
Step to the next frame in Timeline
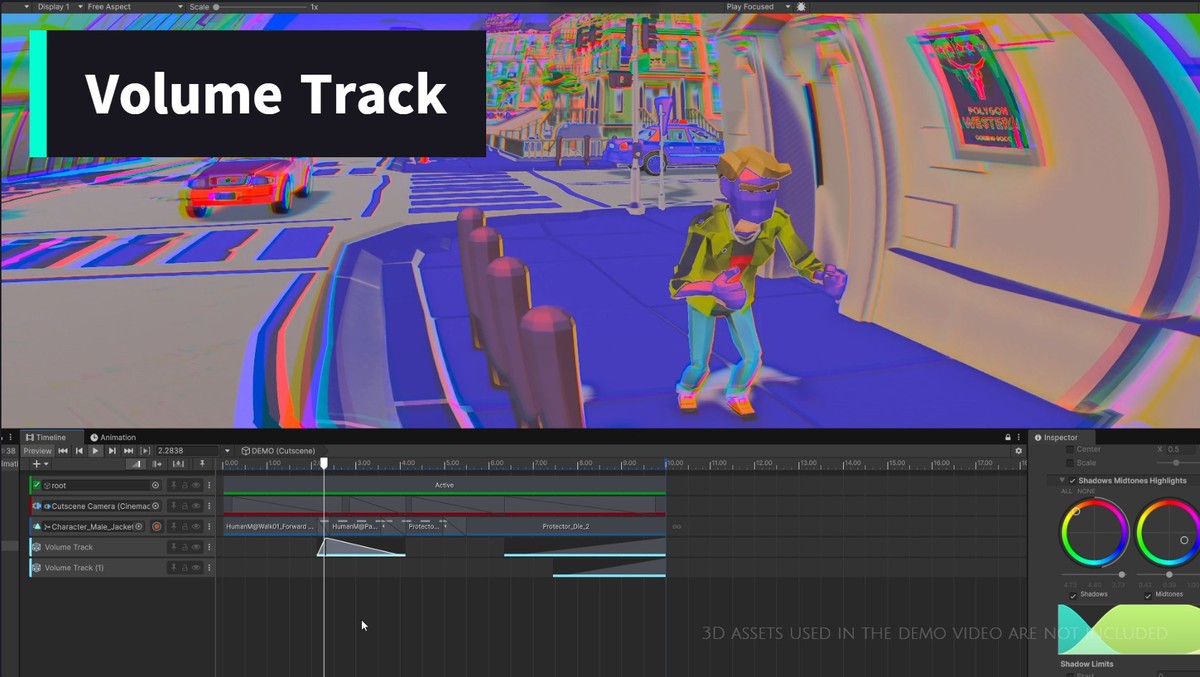coord(112,451)
